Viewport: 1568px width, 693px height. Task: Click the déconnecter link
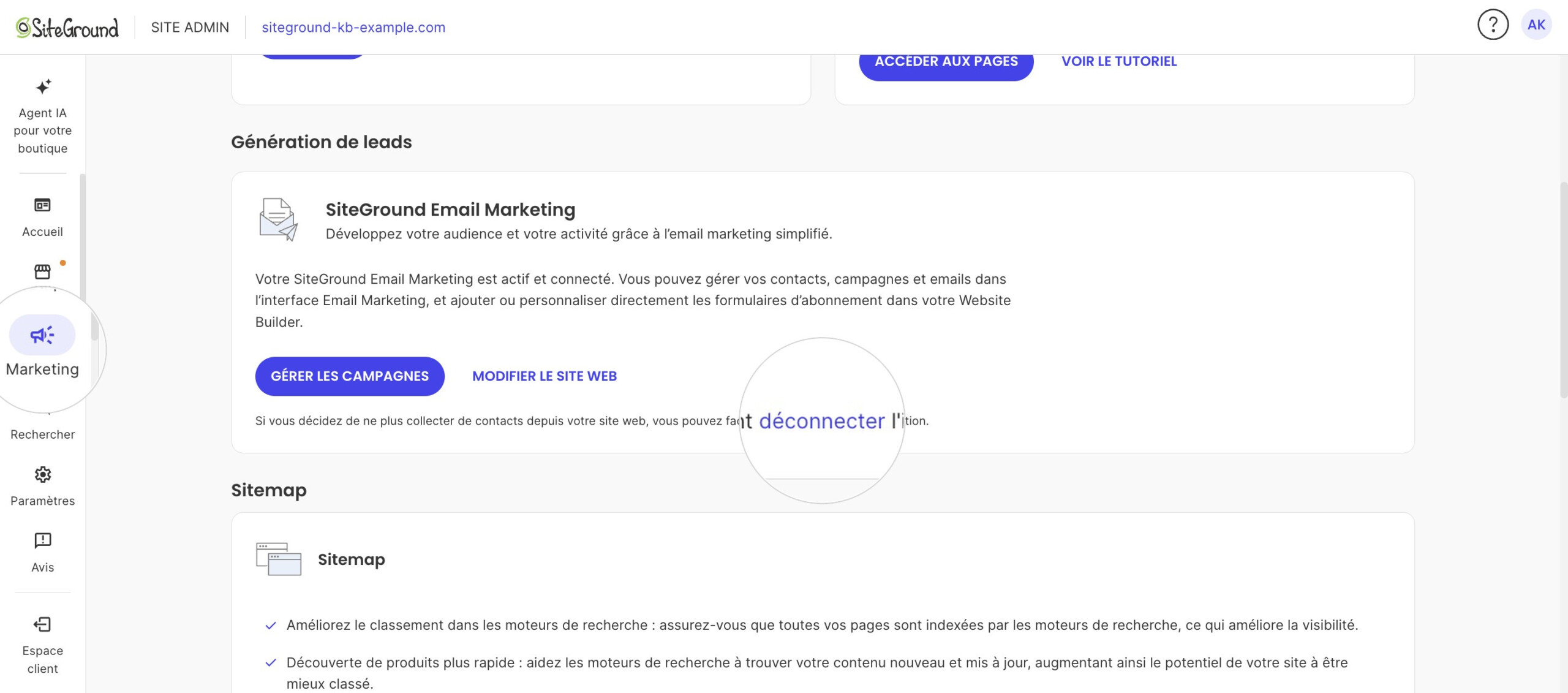pyautogui.click(x=822, y=421)
